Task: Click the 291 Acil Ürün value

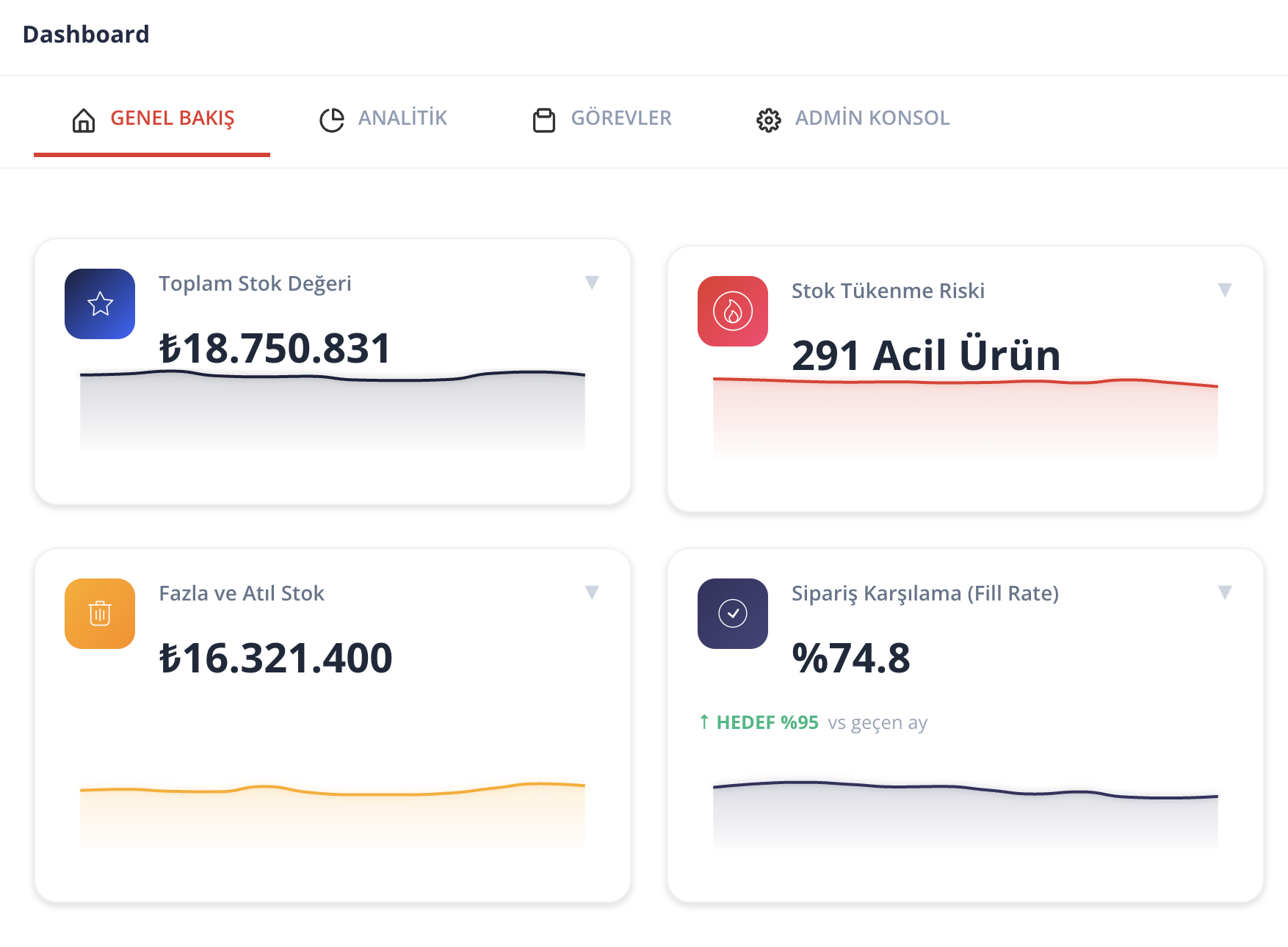Action: click(x=926, y=356)
